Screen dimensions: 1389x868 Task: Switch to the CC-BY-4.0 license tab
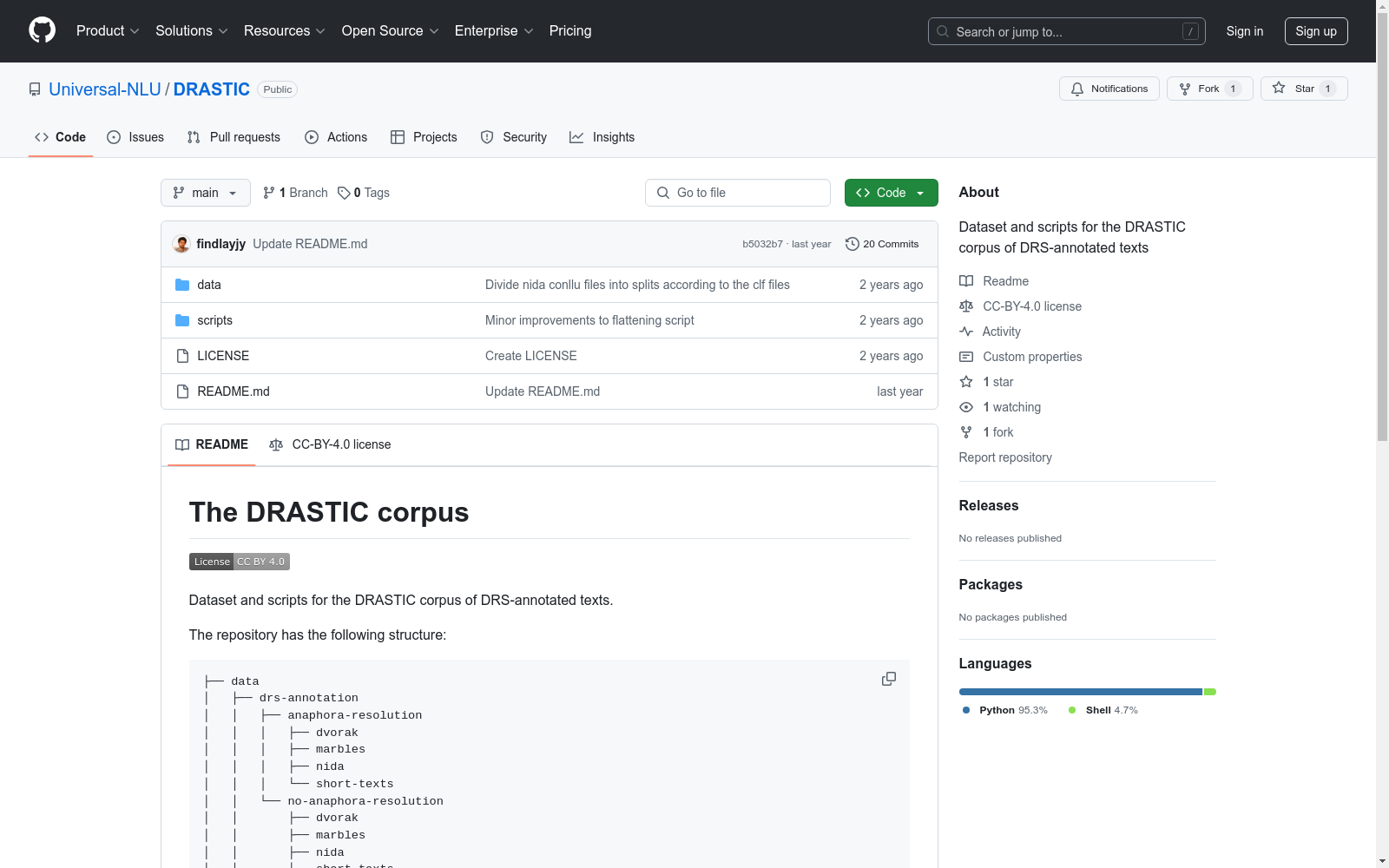(330, 444)
